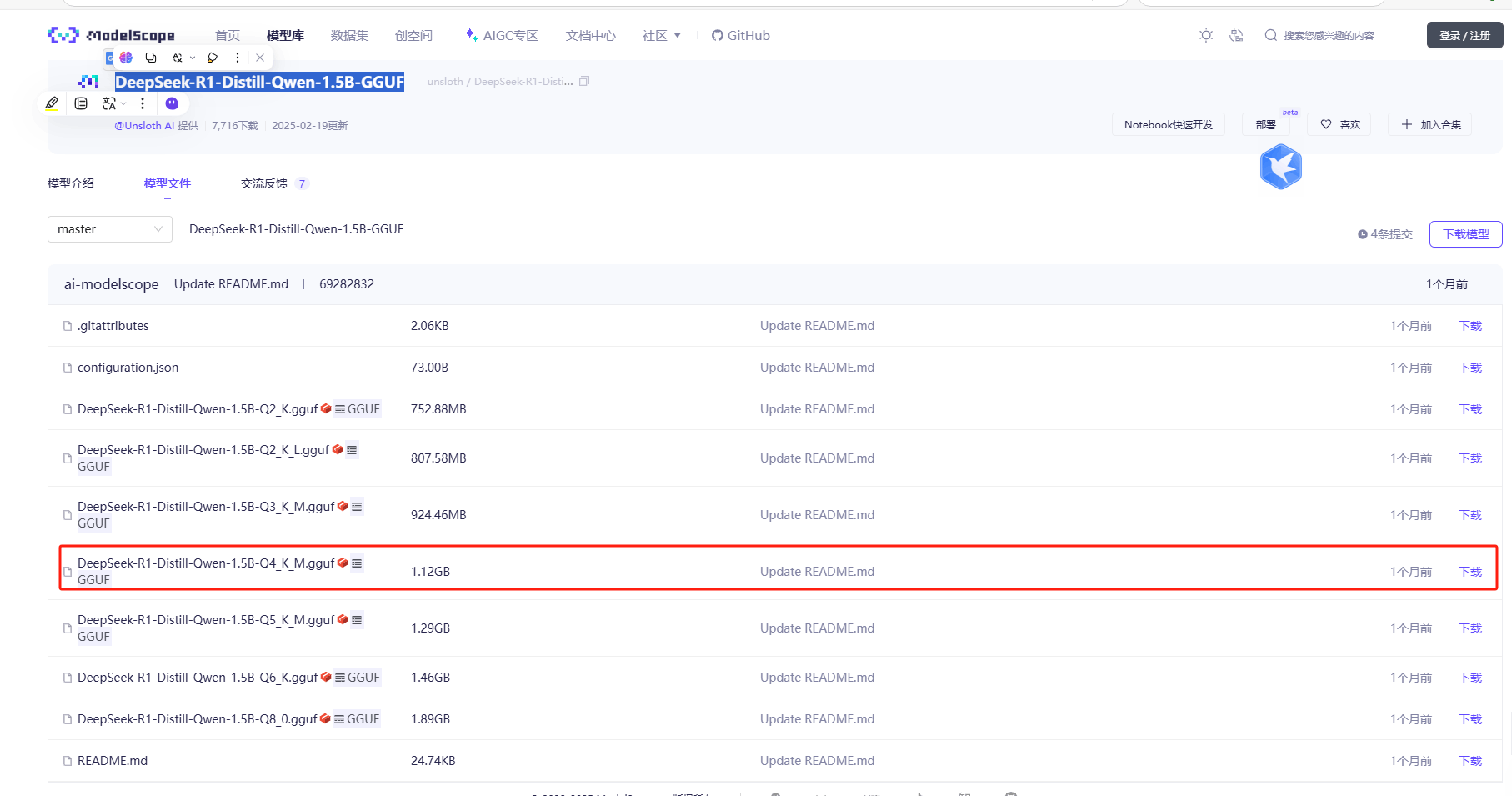The height and width of the screenshot is (796, 1512).
Task: Open 模型库 in the navigation bar
Action: pyautogui.click(x=285, y=35)
